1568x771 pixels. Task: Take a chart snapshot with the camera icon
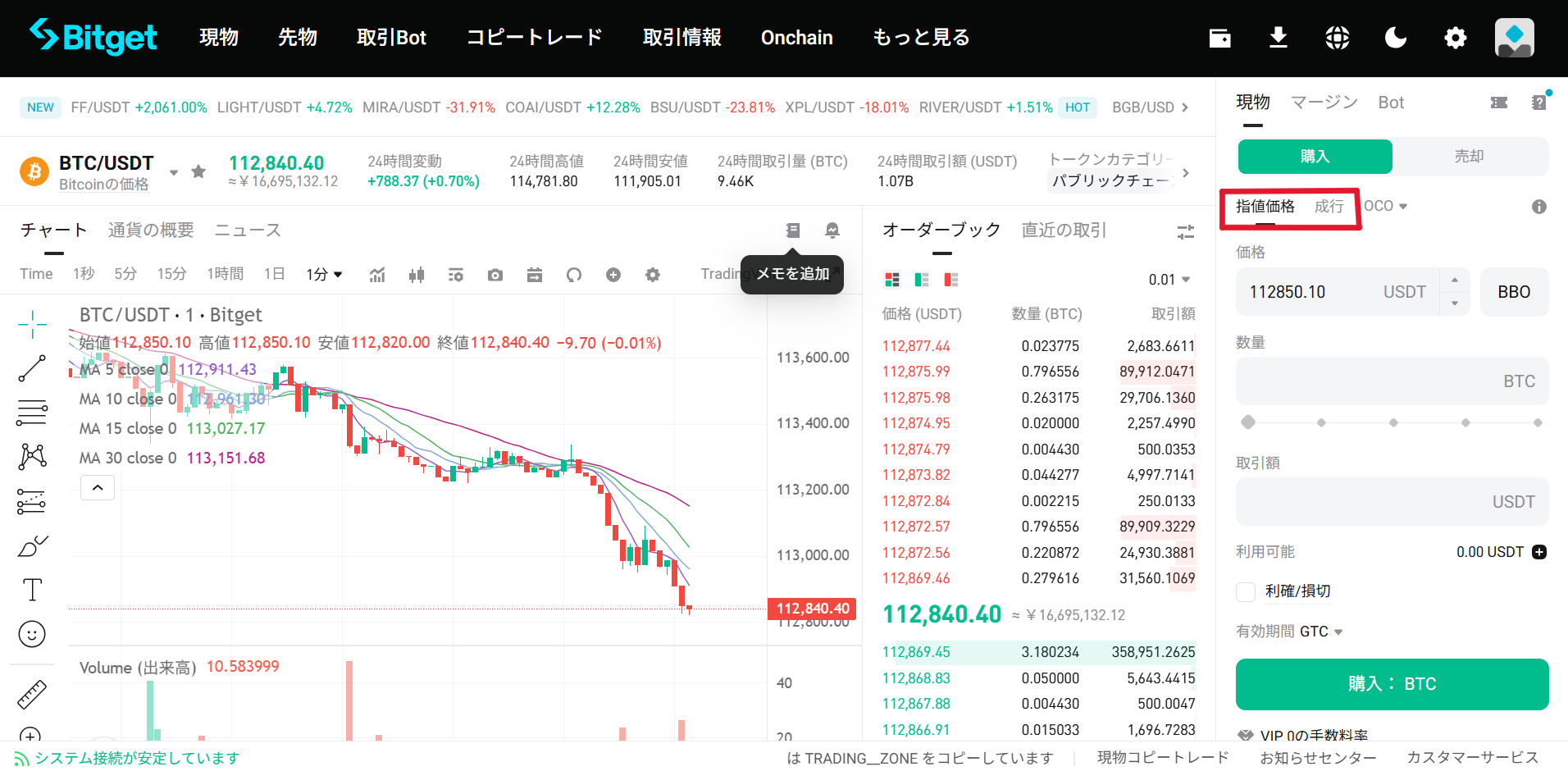(495, 275)
